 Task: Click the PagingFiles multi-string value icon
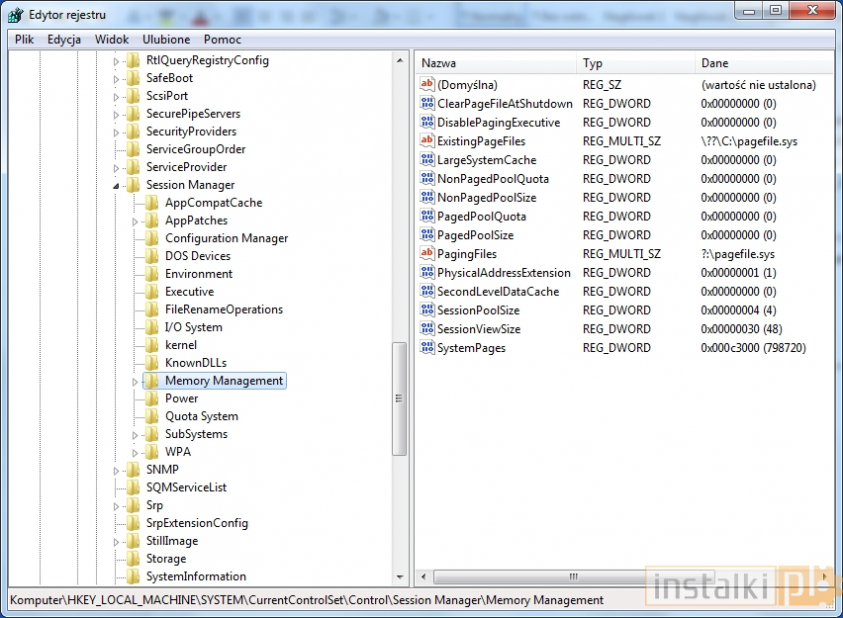click(427, 254)
